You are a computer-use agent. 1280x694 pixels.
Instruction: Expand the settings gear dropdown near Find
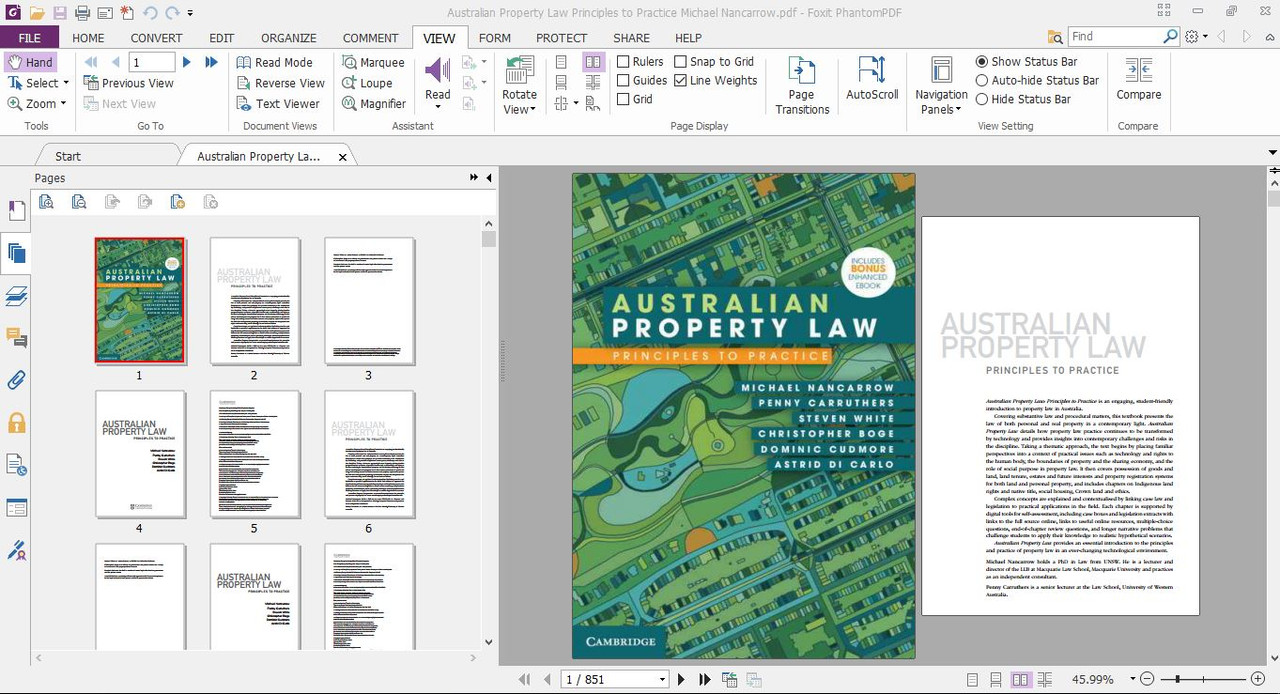(x=1205, y=37)
